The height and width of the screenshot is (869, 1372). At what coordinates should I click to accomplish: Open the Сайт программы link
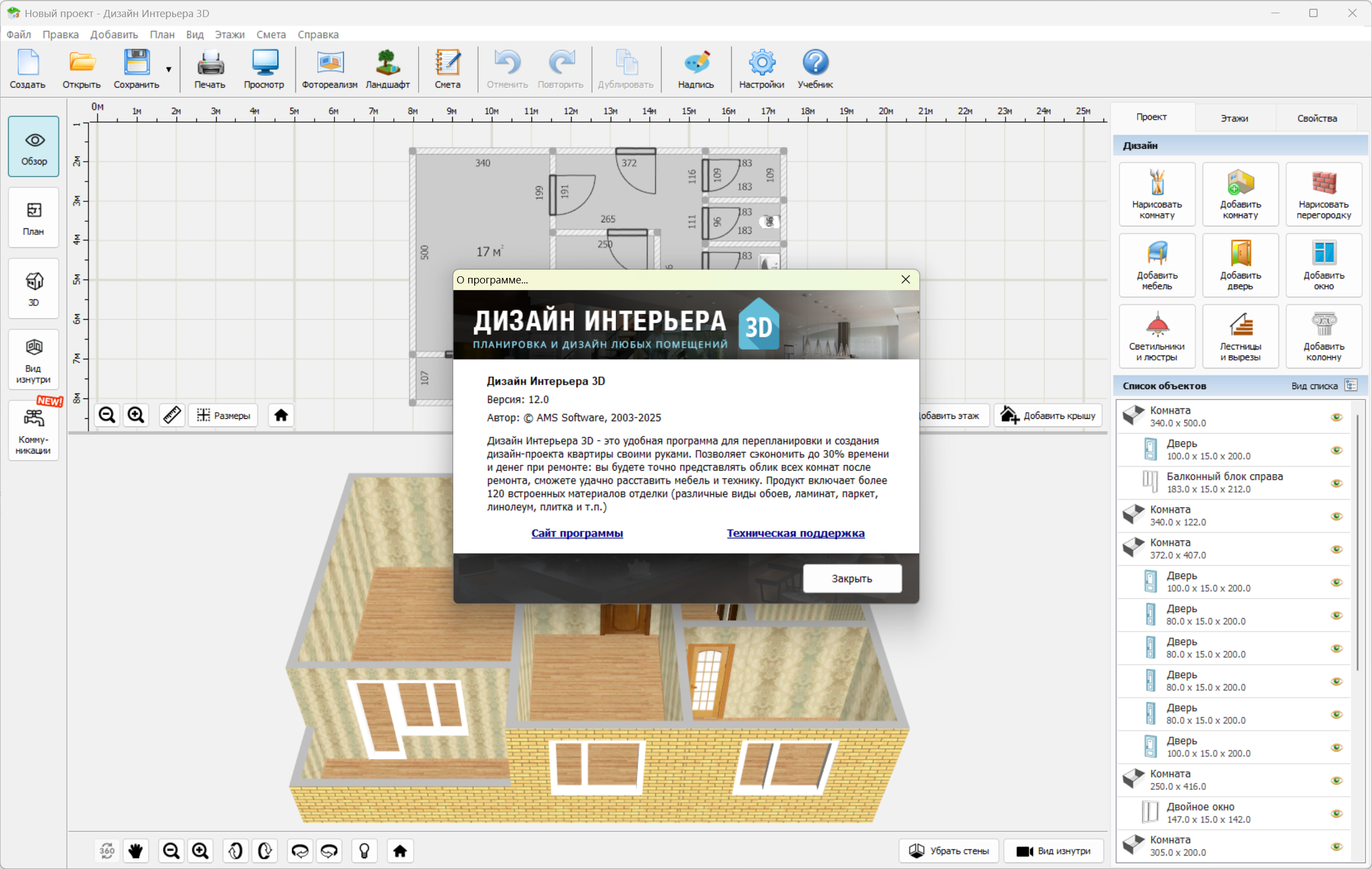[577, 533]
